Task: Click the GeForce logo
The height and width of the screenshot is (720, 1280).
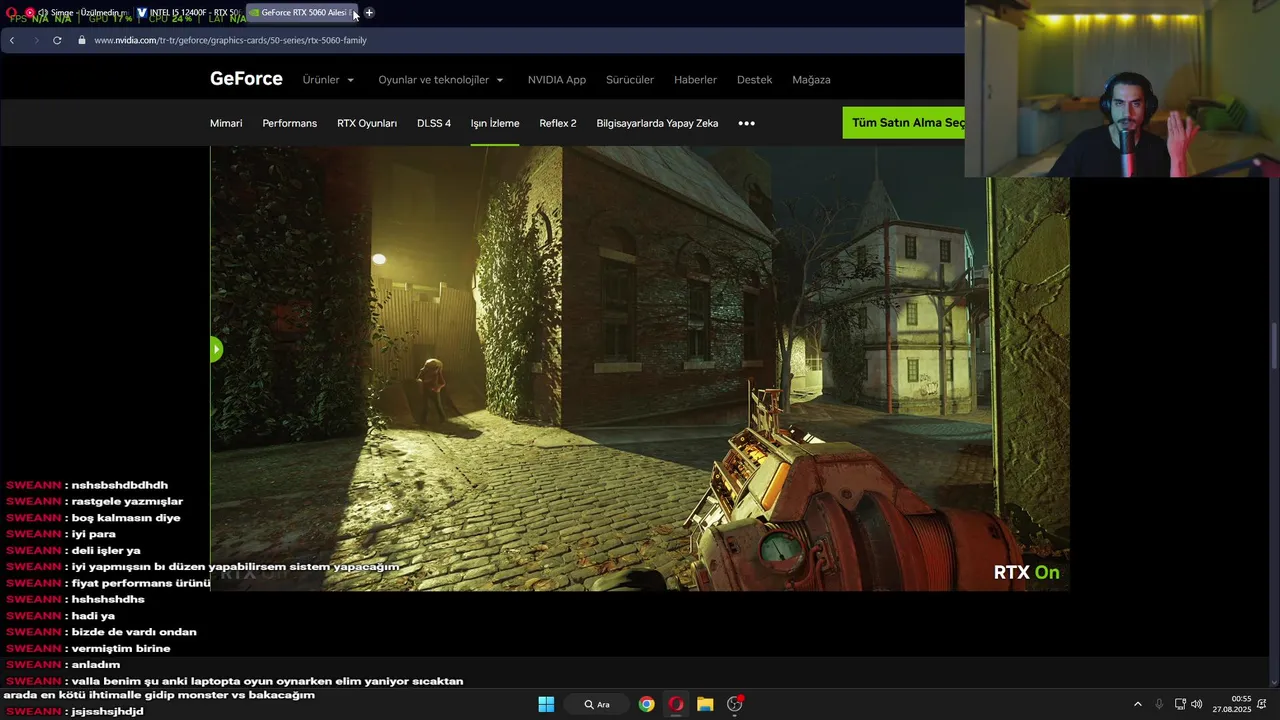Action: [x=246, y=79]
